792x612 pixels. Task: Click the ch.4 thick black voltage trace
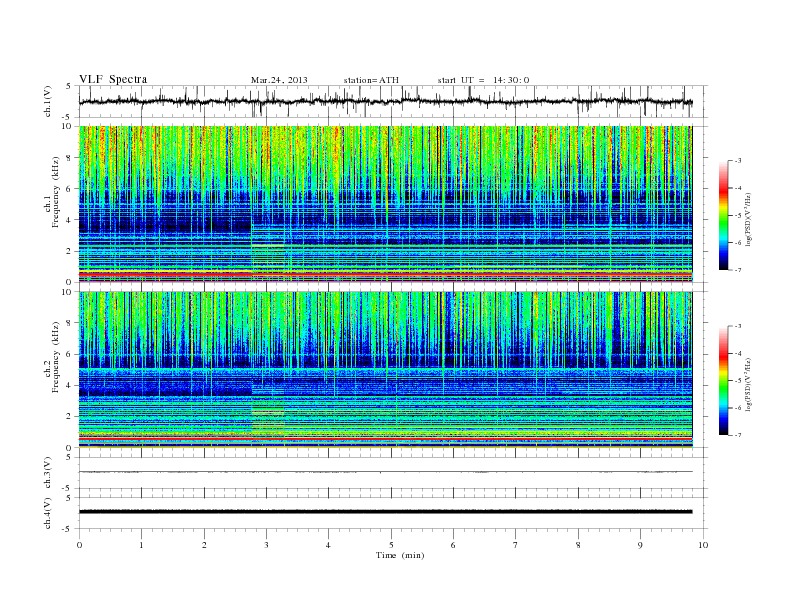(385, 512)
